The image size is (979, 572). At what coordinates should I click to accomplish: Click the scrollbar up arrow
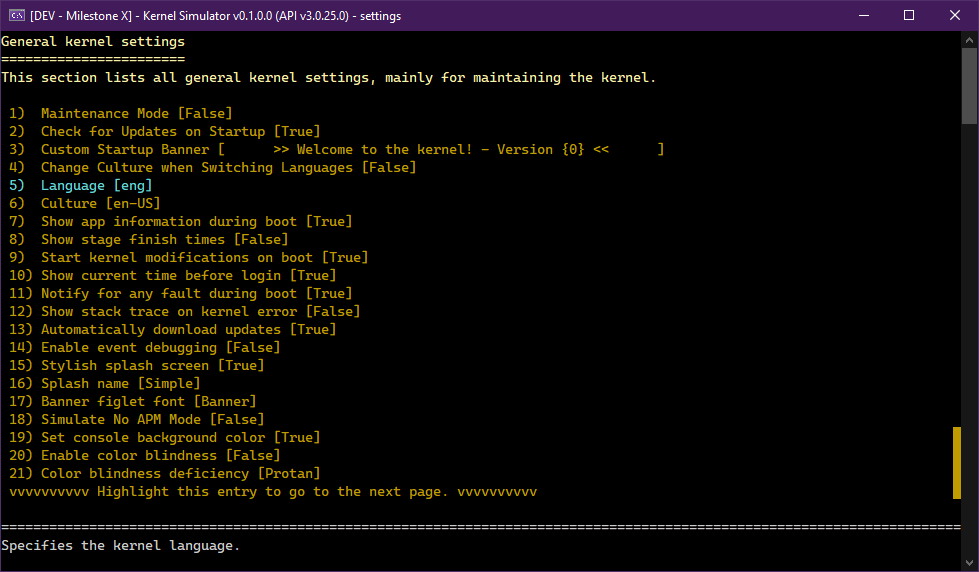click(x=970, y=39)
